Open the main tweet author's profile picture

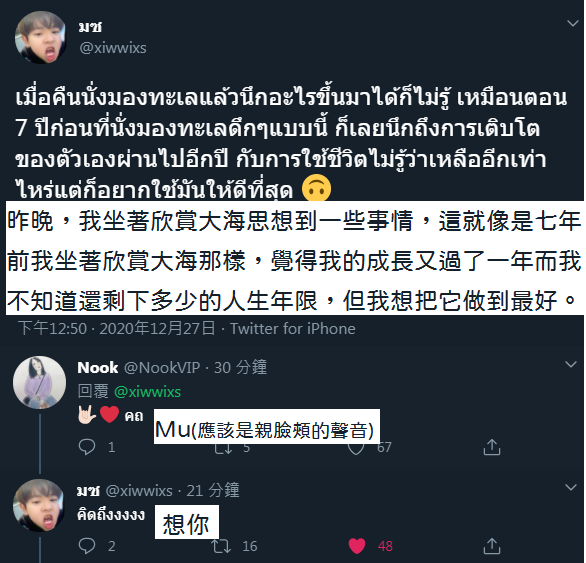tap(41, 37)
